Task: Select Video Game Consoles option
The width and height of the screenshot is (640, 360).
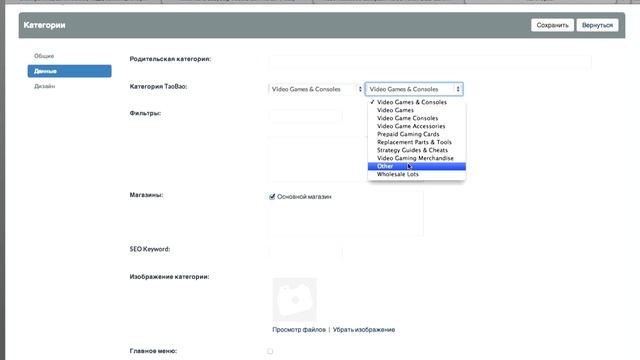Action: coord(416,118)
